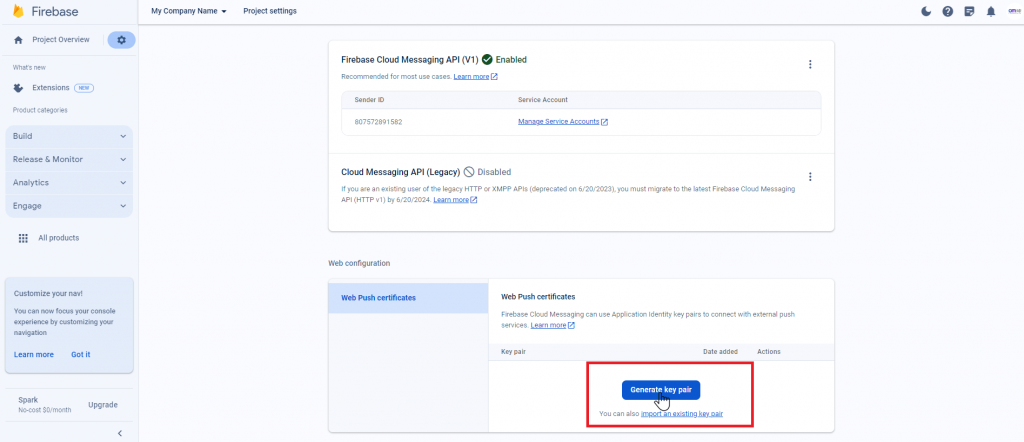Open the release notes icon
This screenshot has height=442, width=1024.
[970, 11]
